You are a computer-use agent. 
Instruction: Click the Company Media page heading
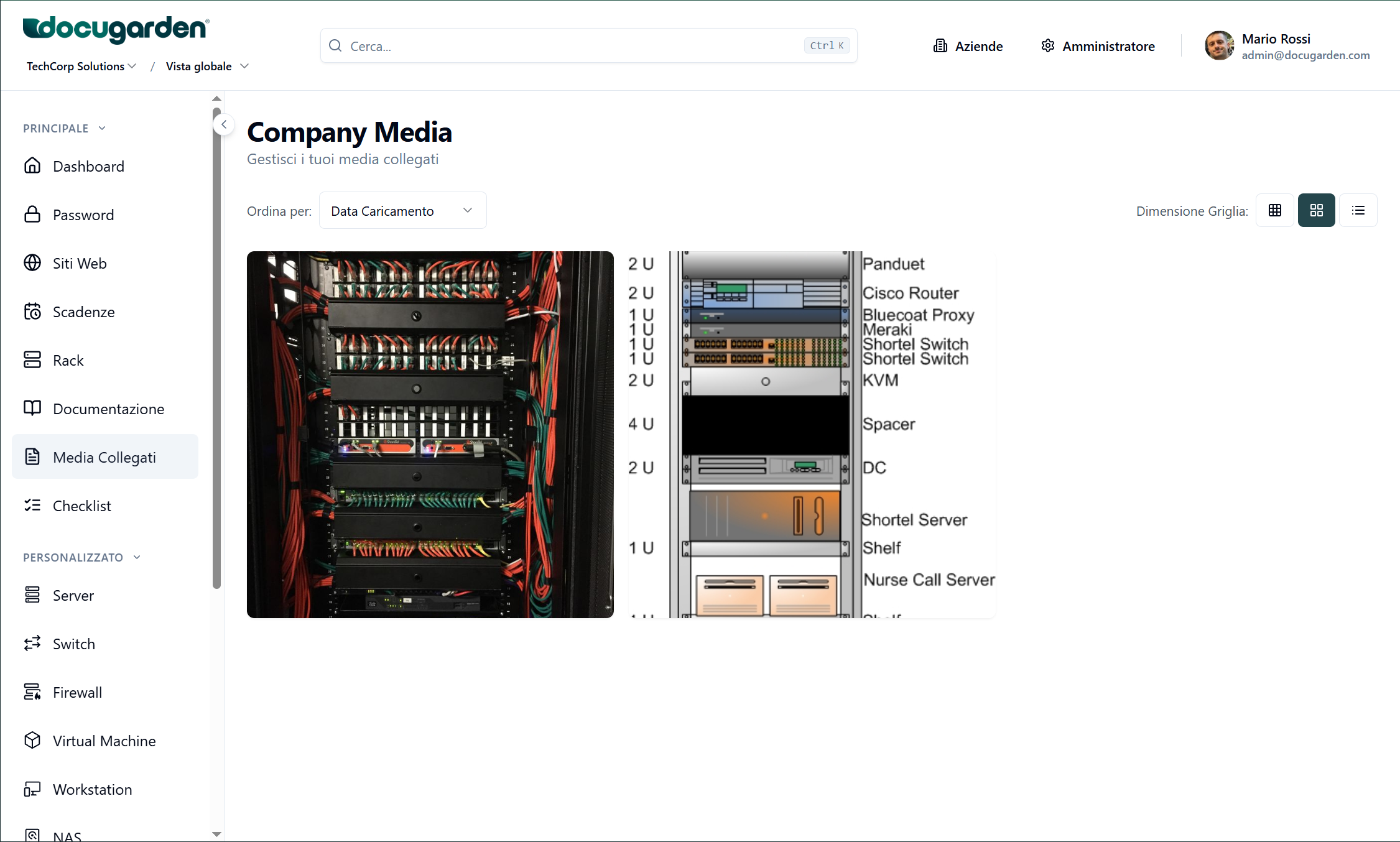coord(350,132)
